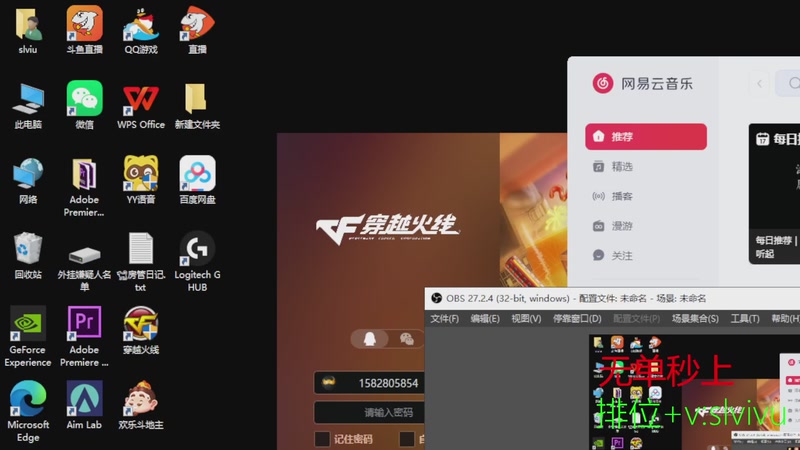Screen dimensions: 800x450
Task: Open 百度网盘 shortcut
Action: (x=197, y=173)
